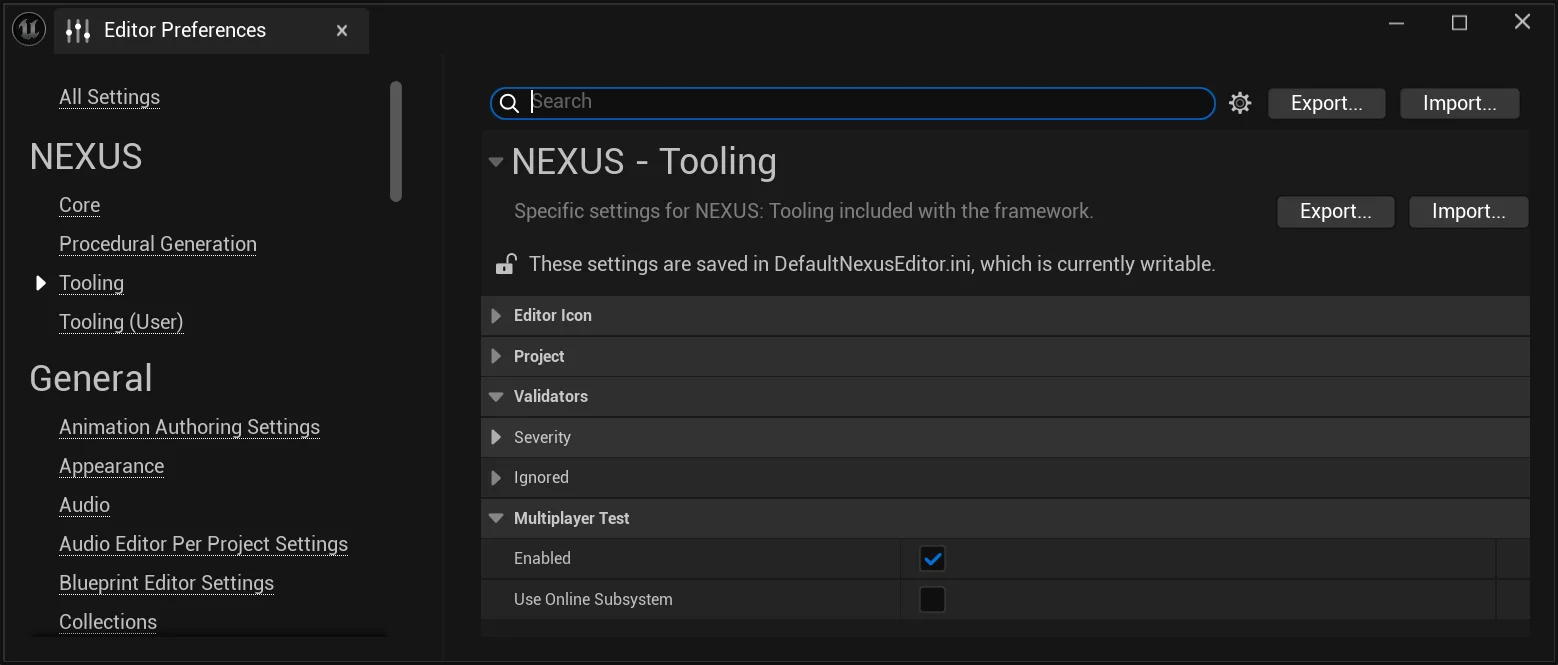Click the Unreal Engine logo icon
Image resolution: width=1558 pixels, height=665 pixels.
coord(28,30)
